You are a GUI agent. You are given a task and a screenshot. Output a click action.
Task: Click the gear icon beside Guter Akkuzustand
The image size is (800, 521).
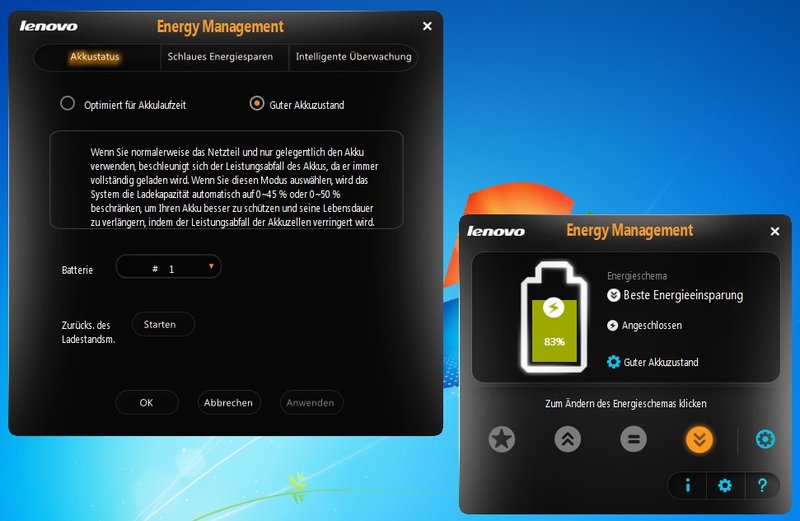coord(613,362)
